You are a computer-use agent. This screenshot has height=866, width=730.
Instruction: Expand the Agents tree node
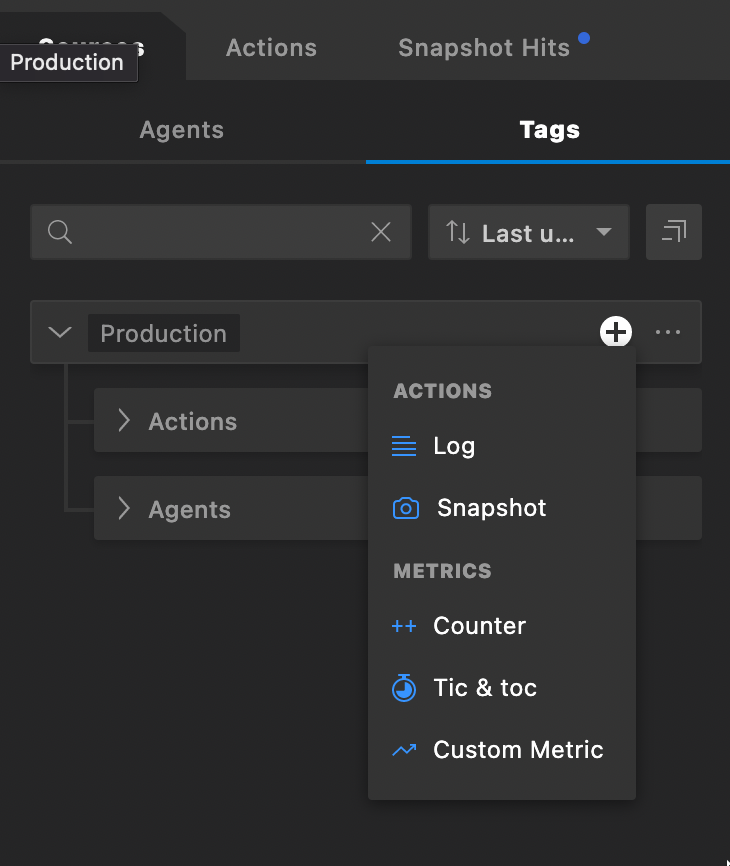[x=124, y=509]
